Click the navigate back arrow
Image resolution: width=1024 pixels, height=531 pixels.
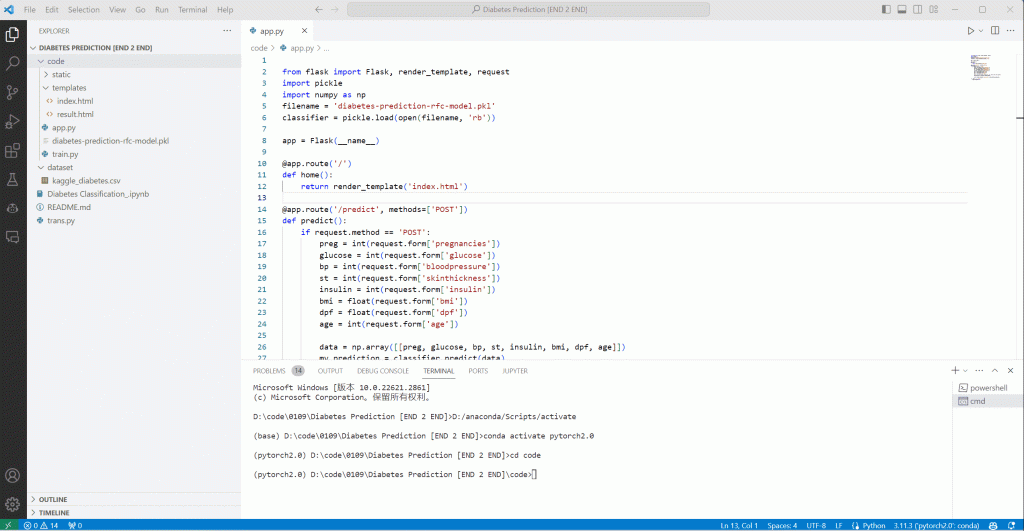319,9
